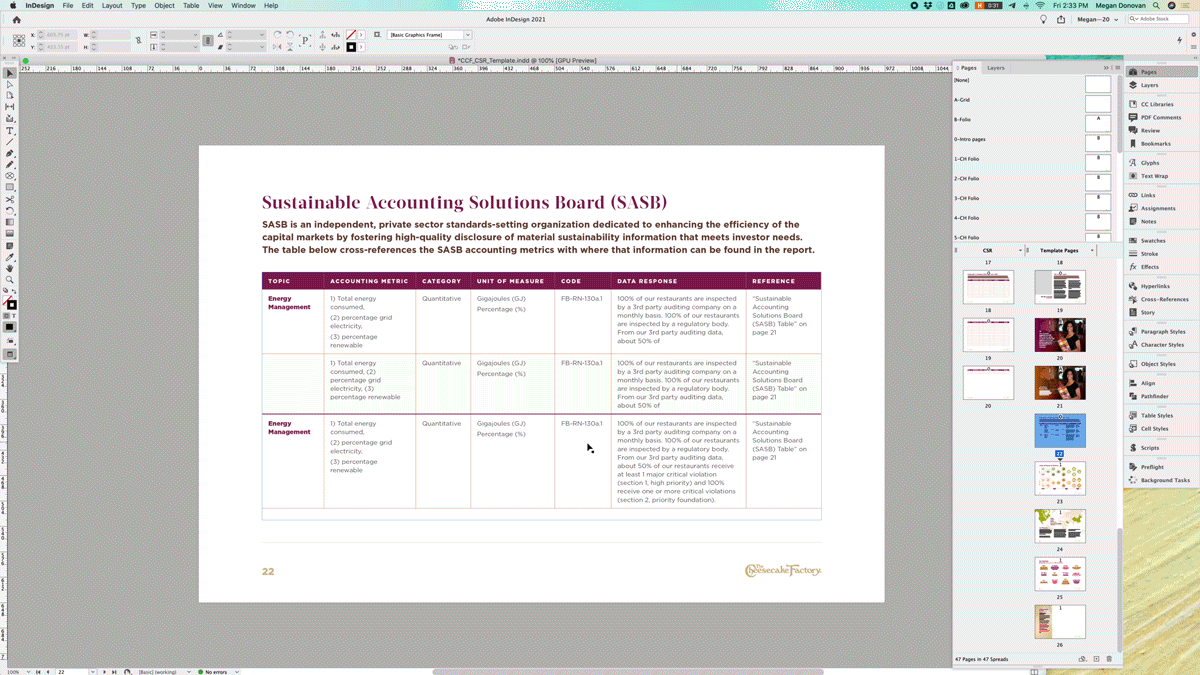
Task: Toggle constrain proportions link icon
Action: 138,40
